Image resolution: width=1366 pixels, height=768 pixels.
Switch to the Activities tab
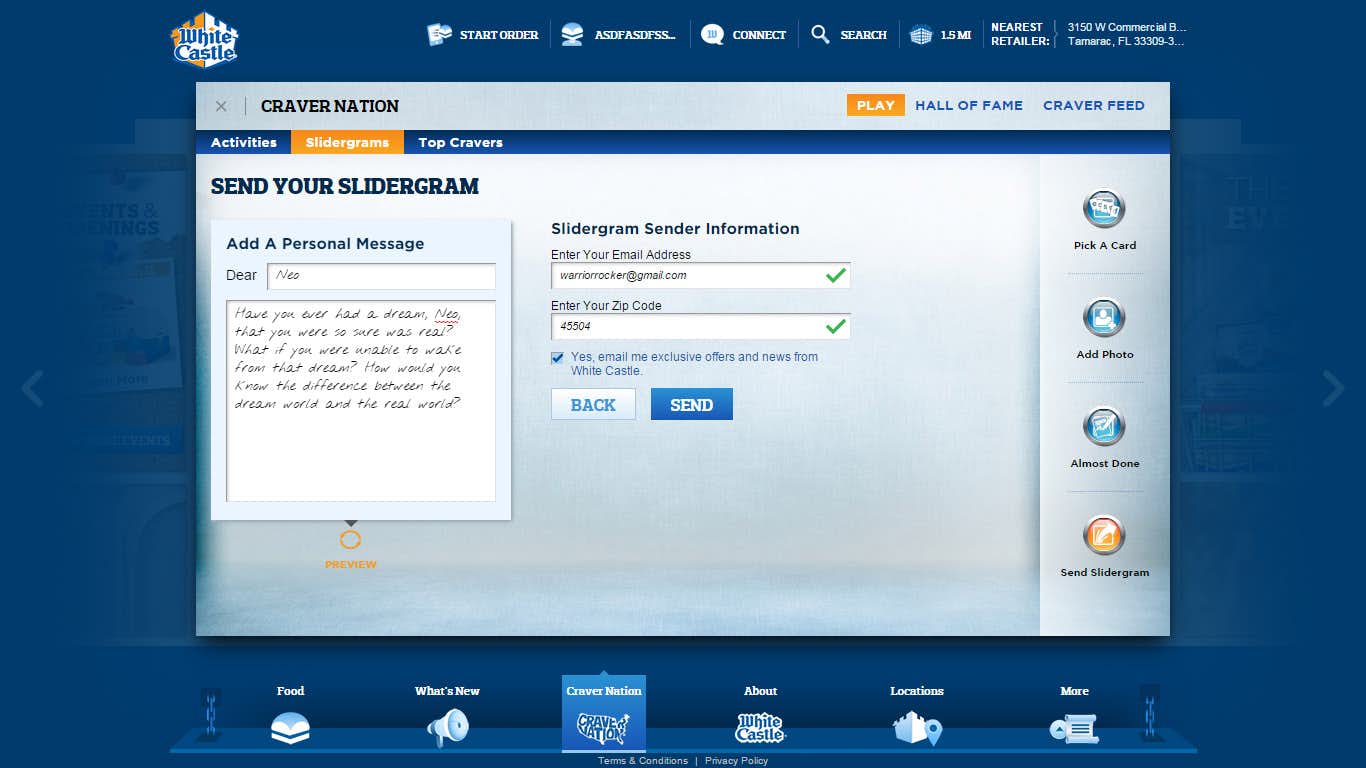[x=243, y=142]
